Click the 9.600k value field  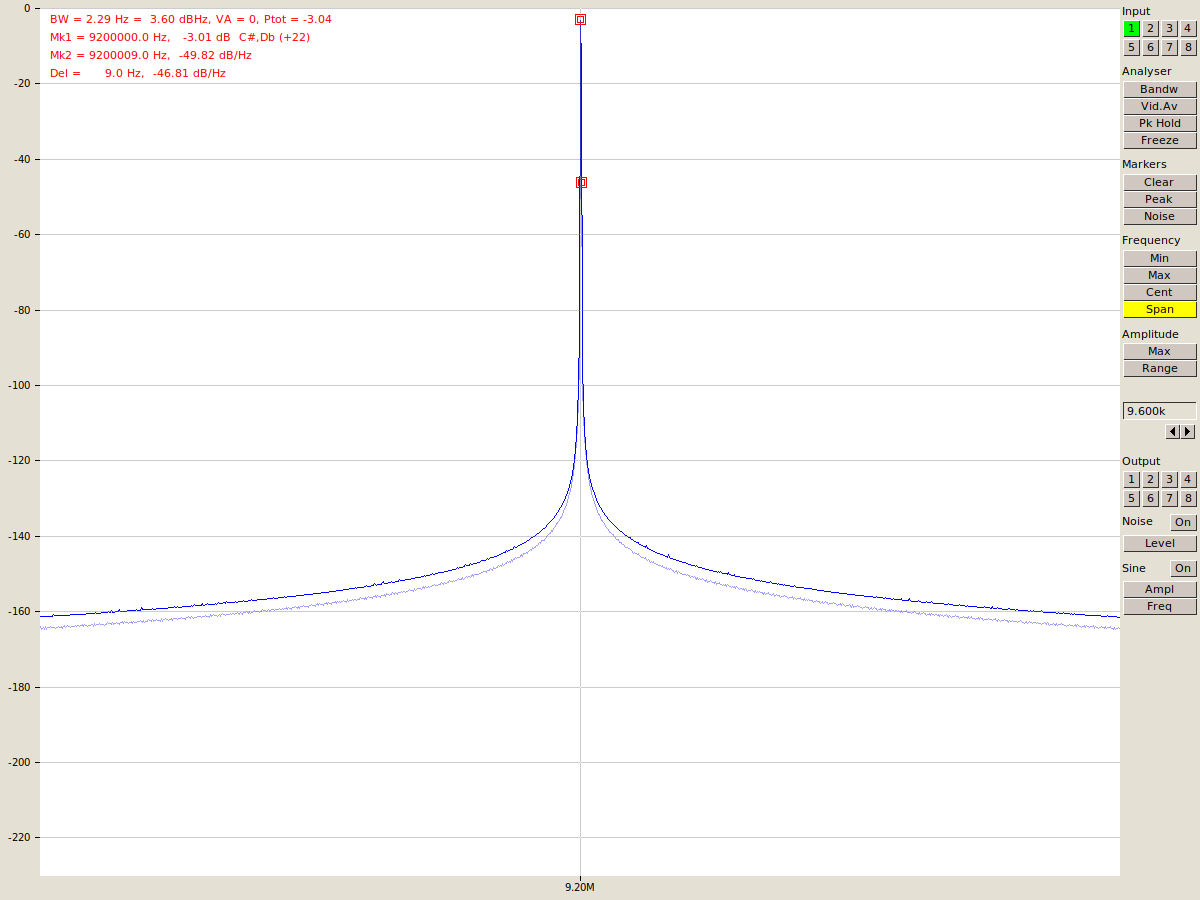1159,411
